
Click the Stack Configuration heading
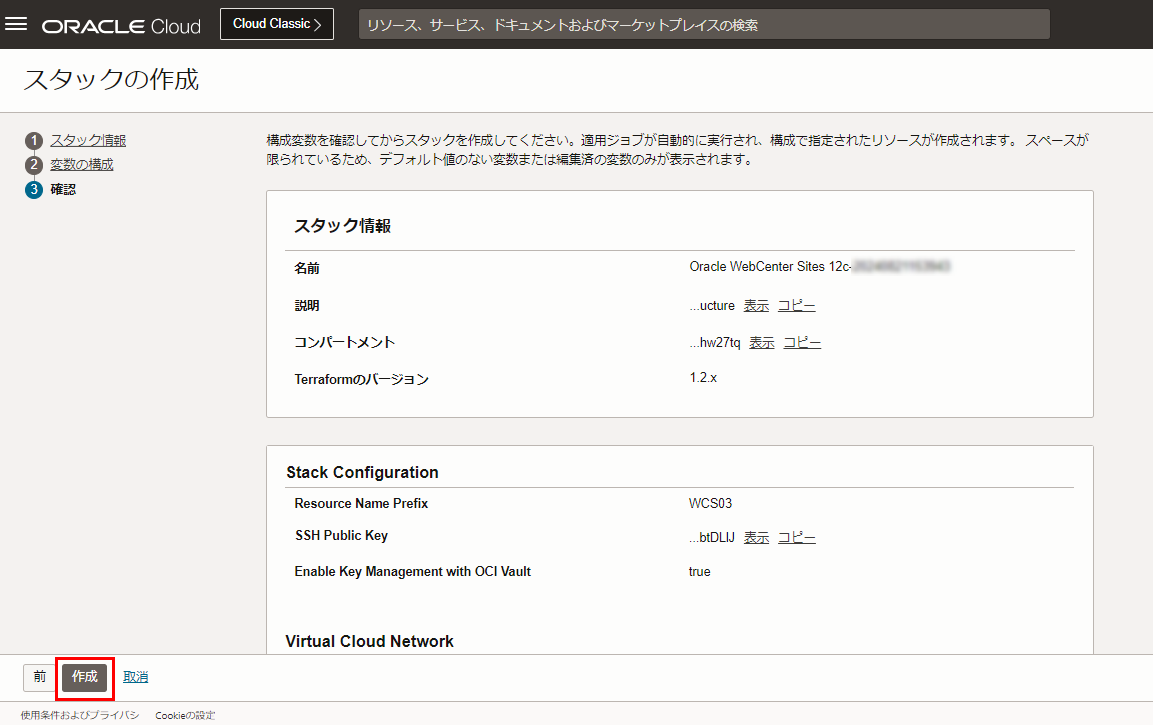point(363,473)
